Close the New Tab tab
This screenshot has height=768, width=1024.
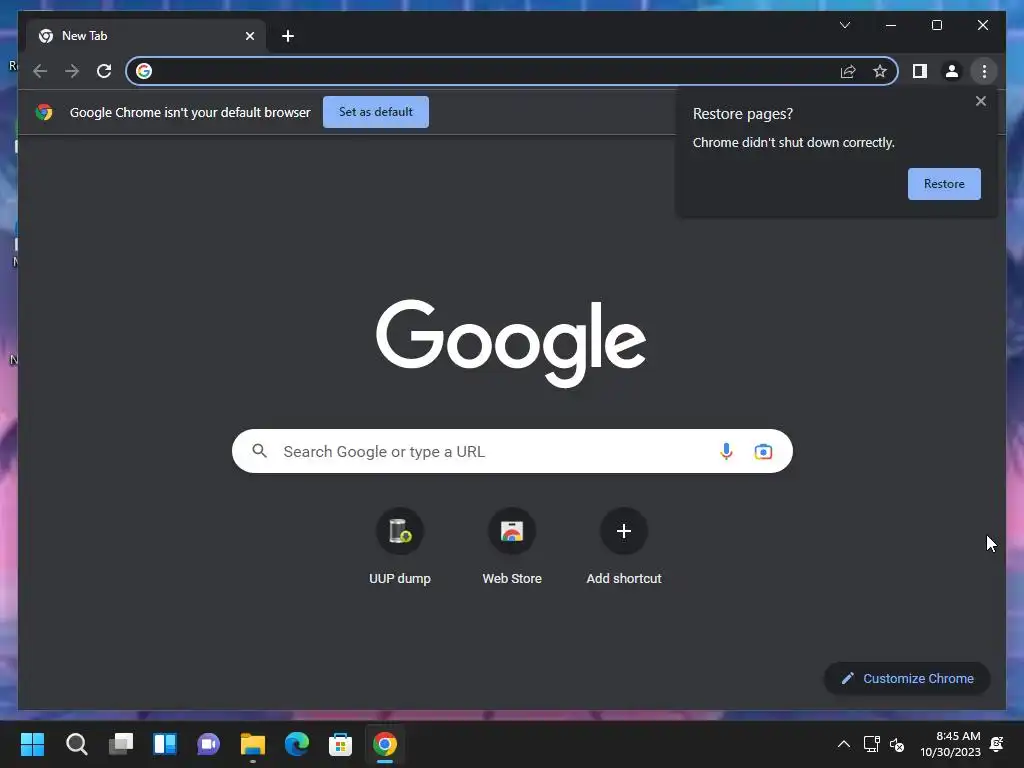(x=249, y=36)
